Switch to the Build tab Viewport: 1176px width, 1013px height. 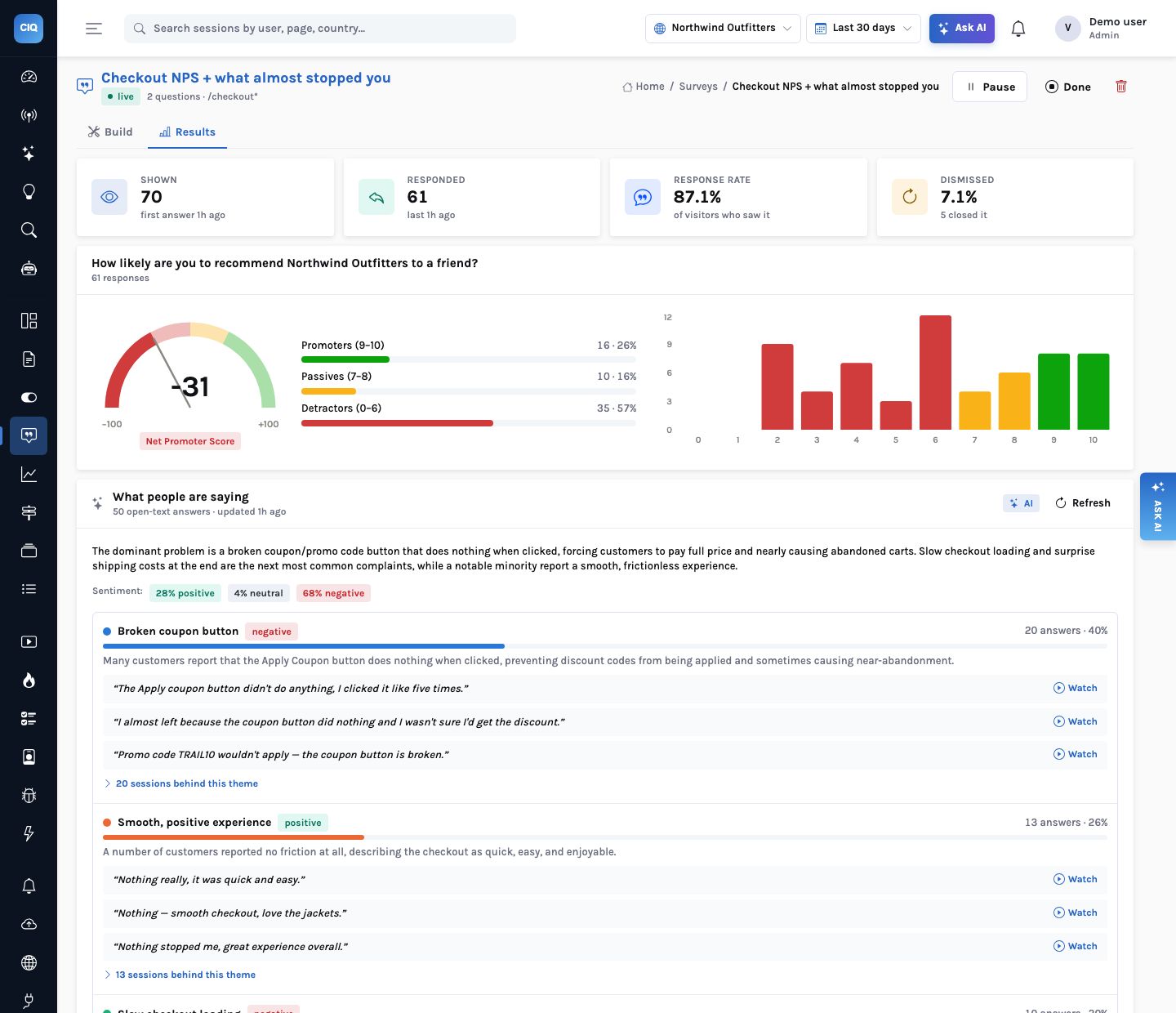tap(110, 132)
